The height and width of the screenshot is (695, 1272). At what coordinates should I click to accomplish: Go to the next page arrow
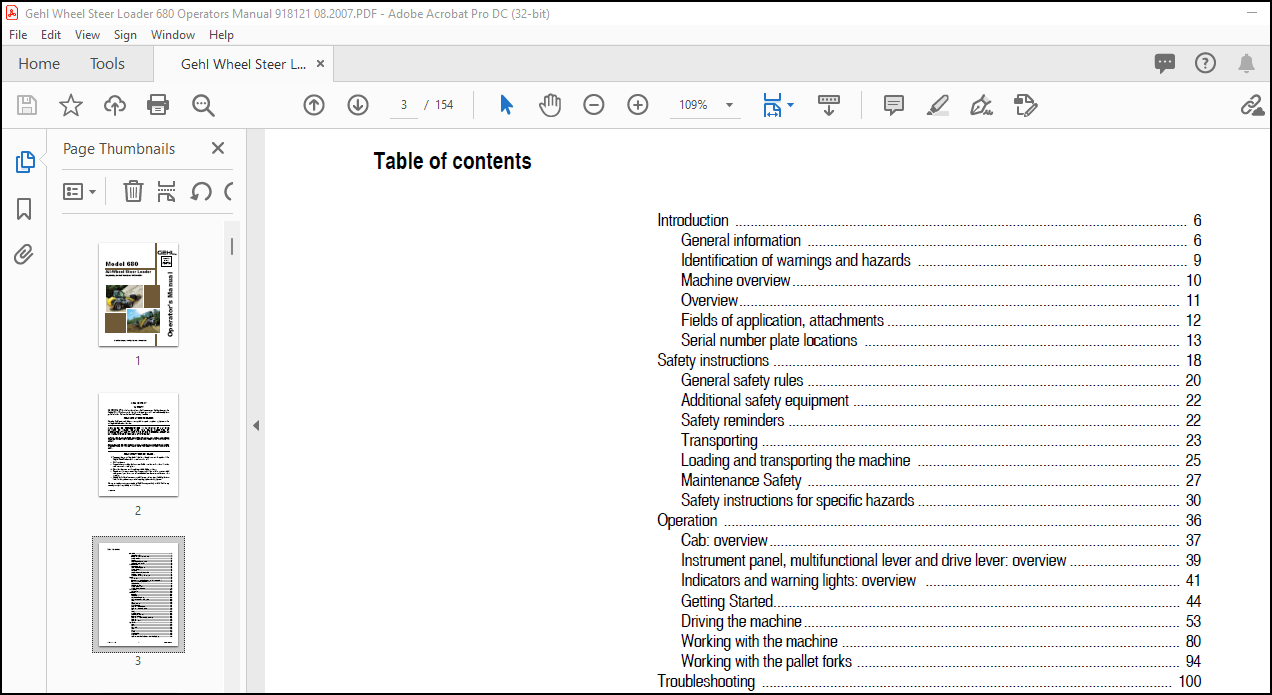point(358,105)
